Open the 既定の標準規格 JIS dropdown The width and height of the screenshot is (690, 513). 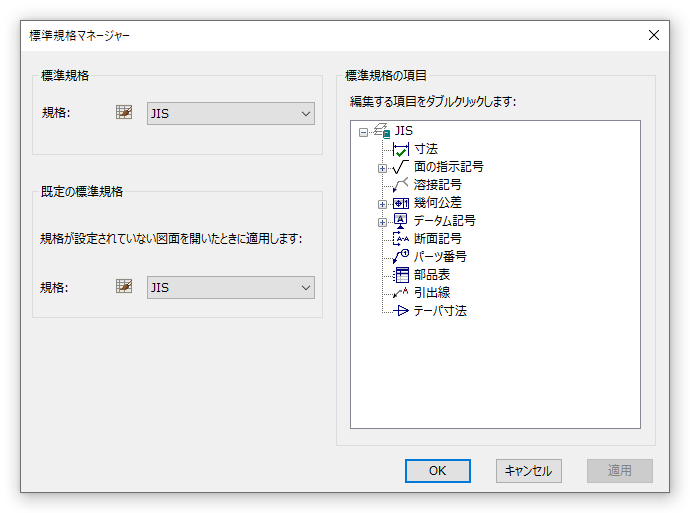(x=231, y=287)
